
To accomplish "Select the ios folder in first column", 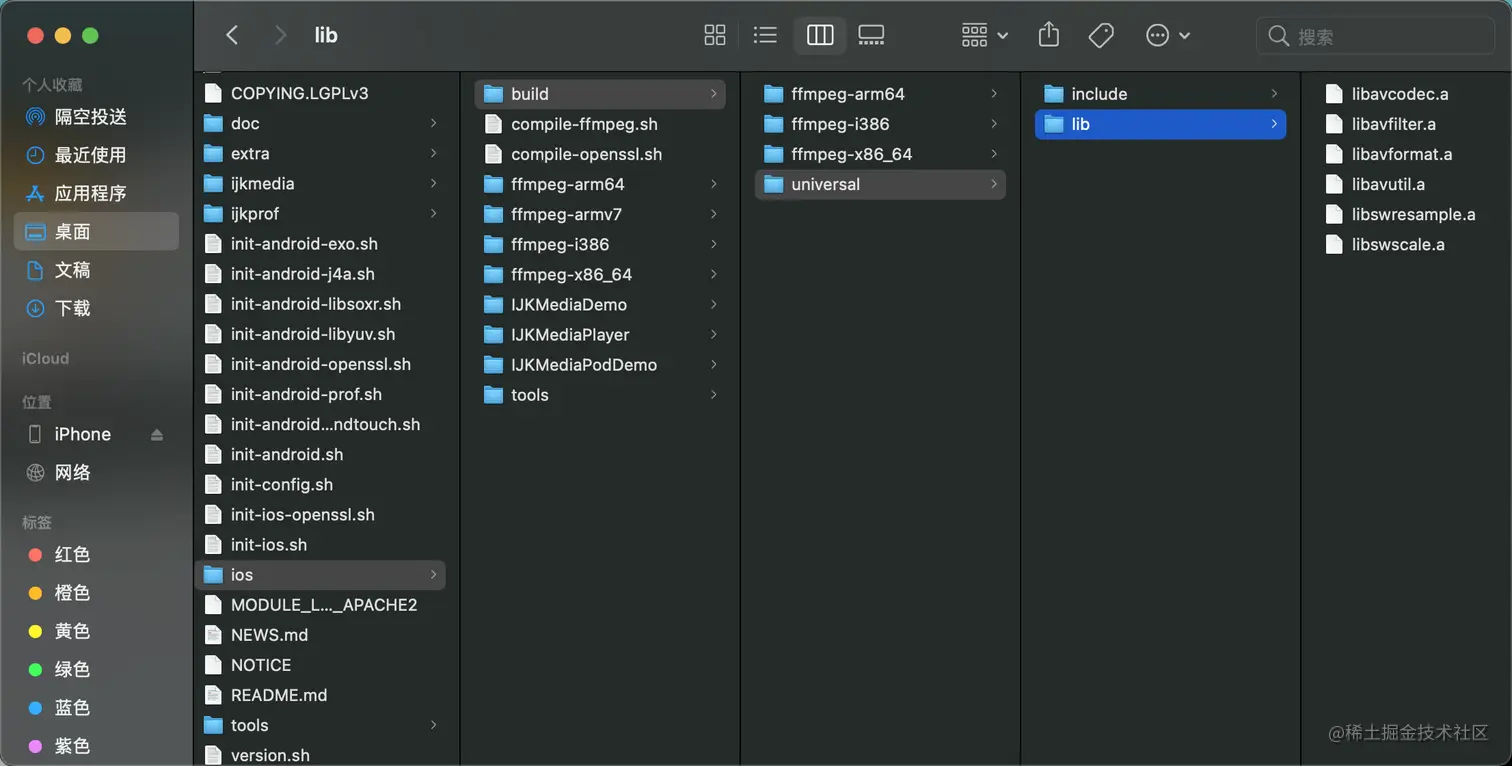I will click(321, 574).
